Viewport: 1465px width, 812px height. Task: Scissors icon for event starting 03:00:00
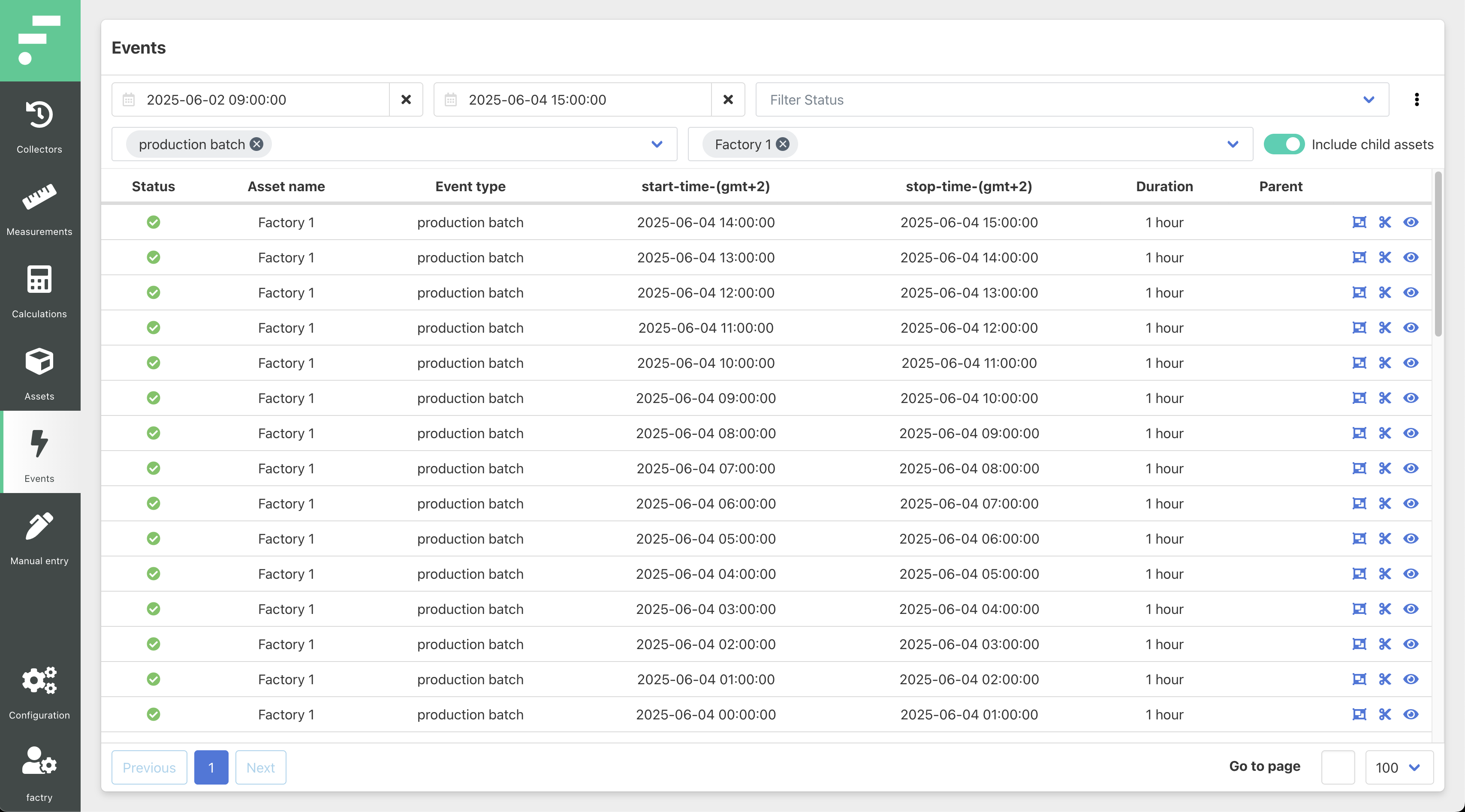tap(1385, 609)
